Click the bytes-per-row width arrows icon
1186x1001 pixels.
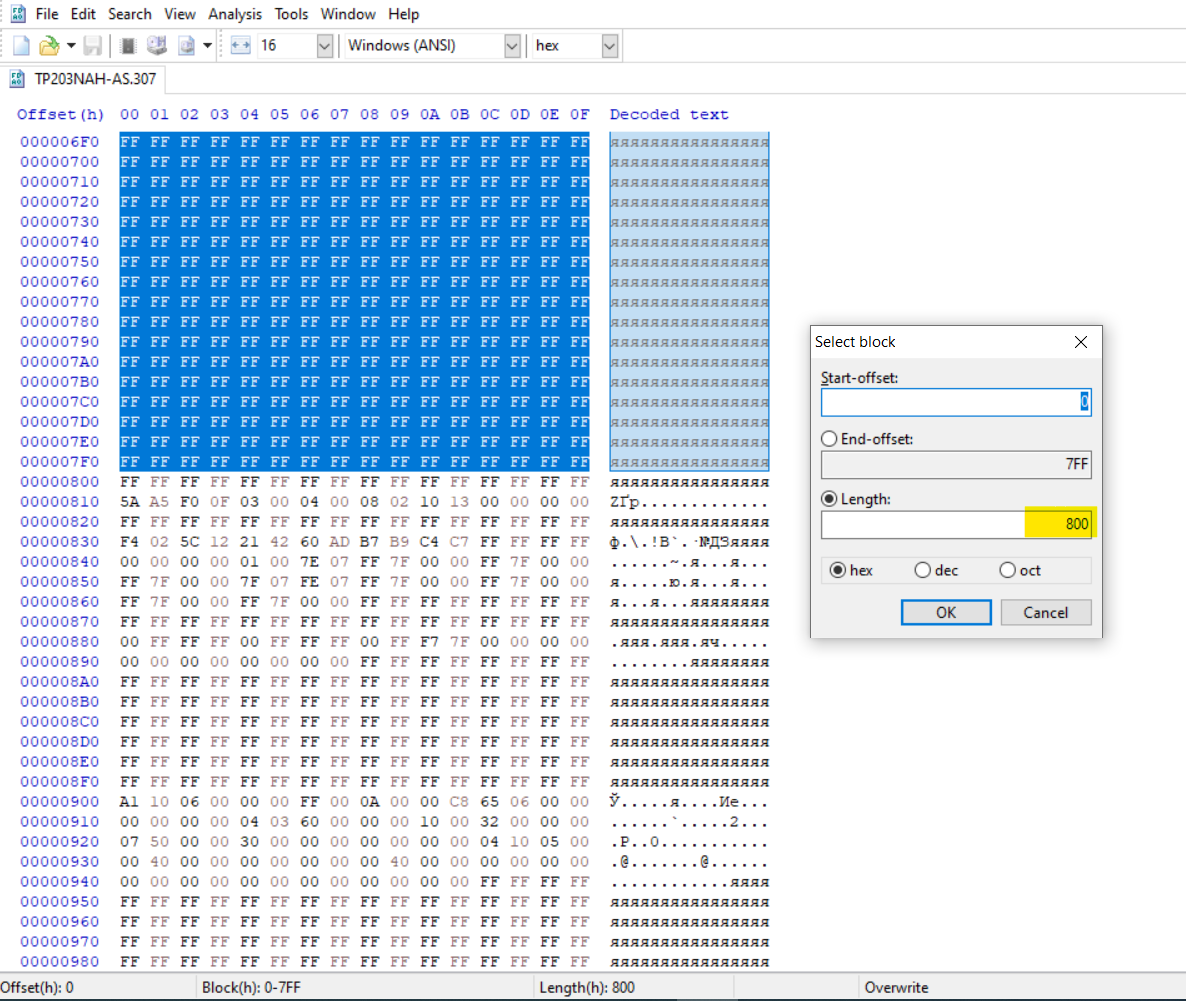coord(240,46)
